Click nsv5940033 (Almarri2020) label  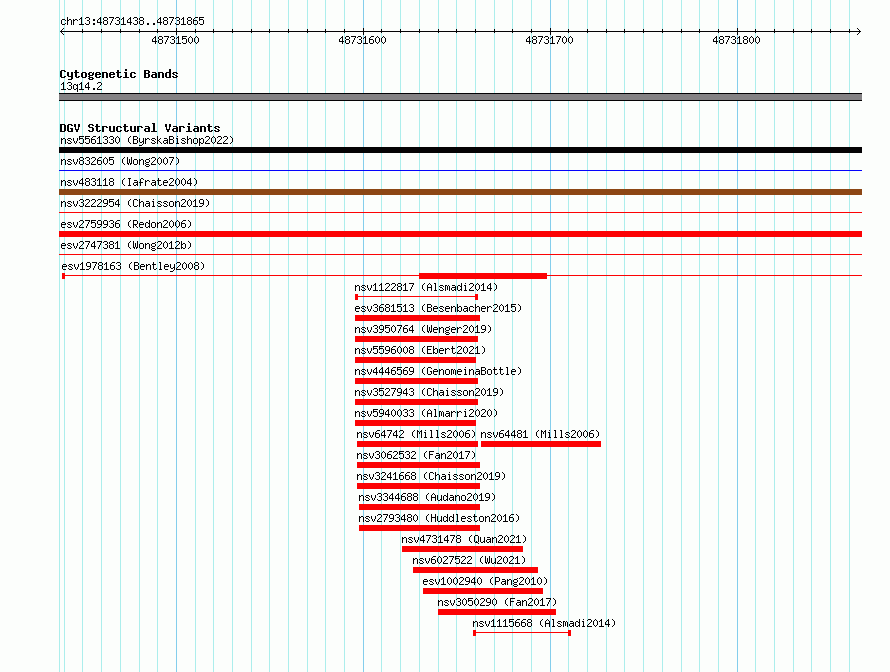coord(426,413)
